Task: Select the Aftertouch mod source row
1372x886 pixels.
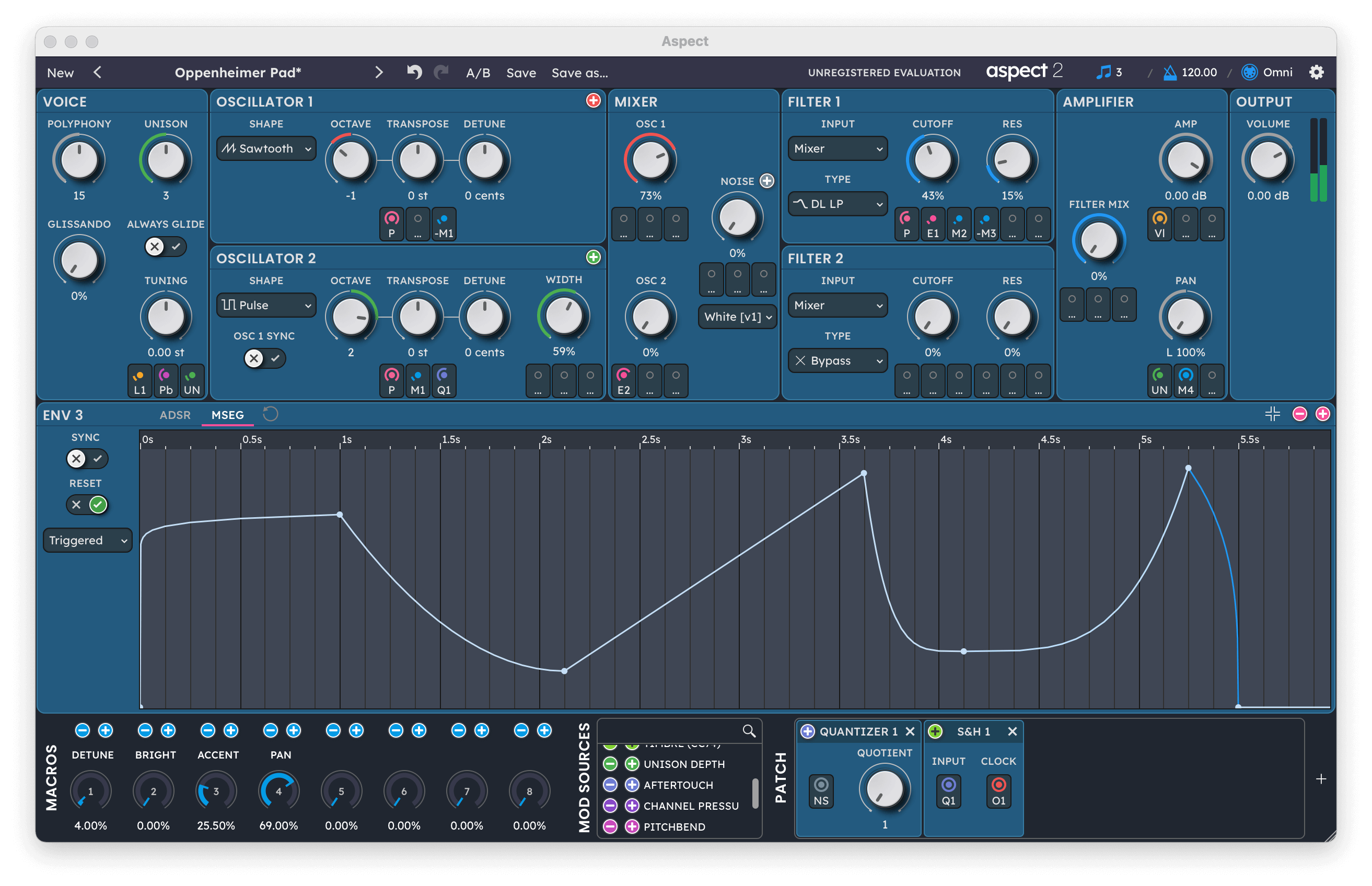Action: pos(678,785)
